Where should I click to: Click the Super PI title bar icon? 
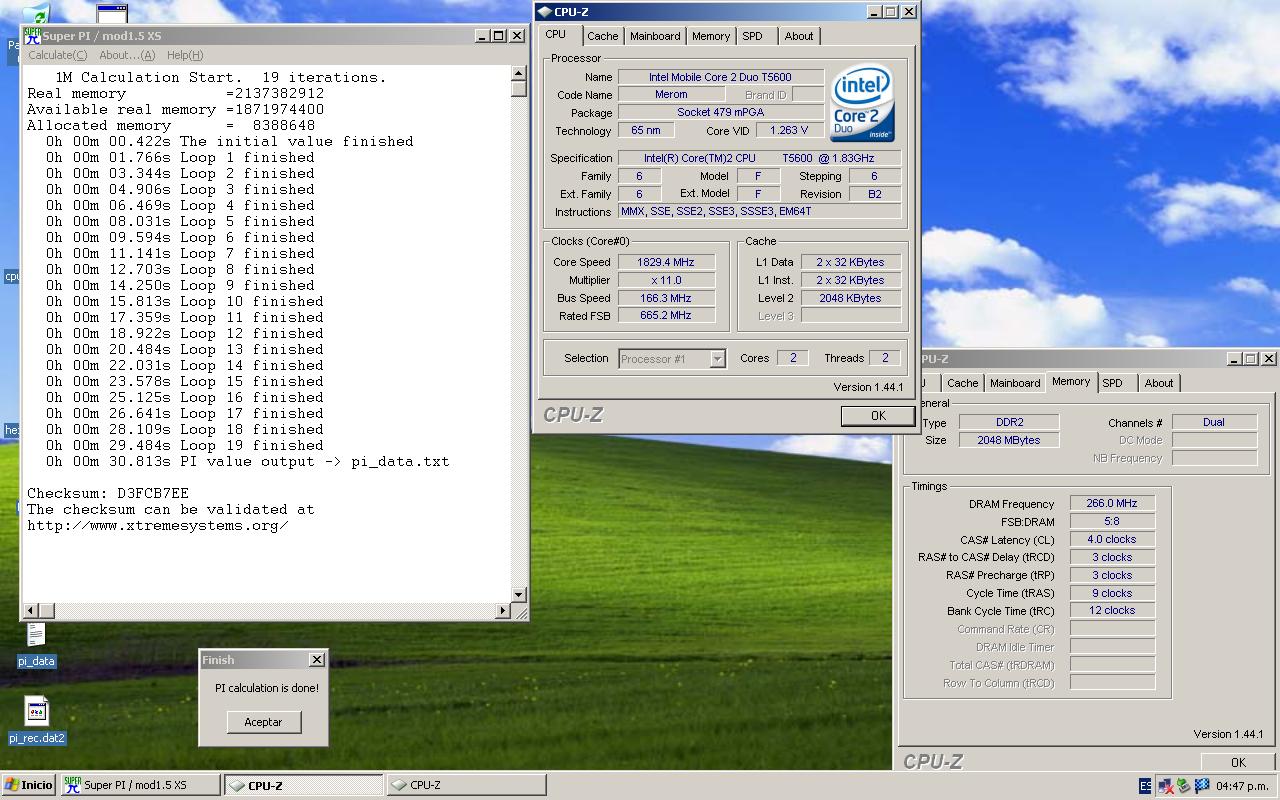[32, 35]
